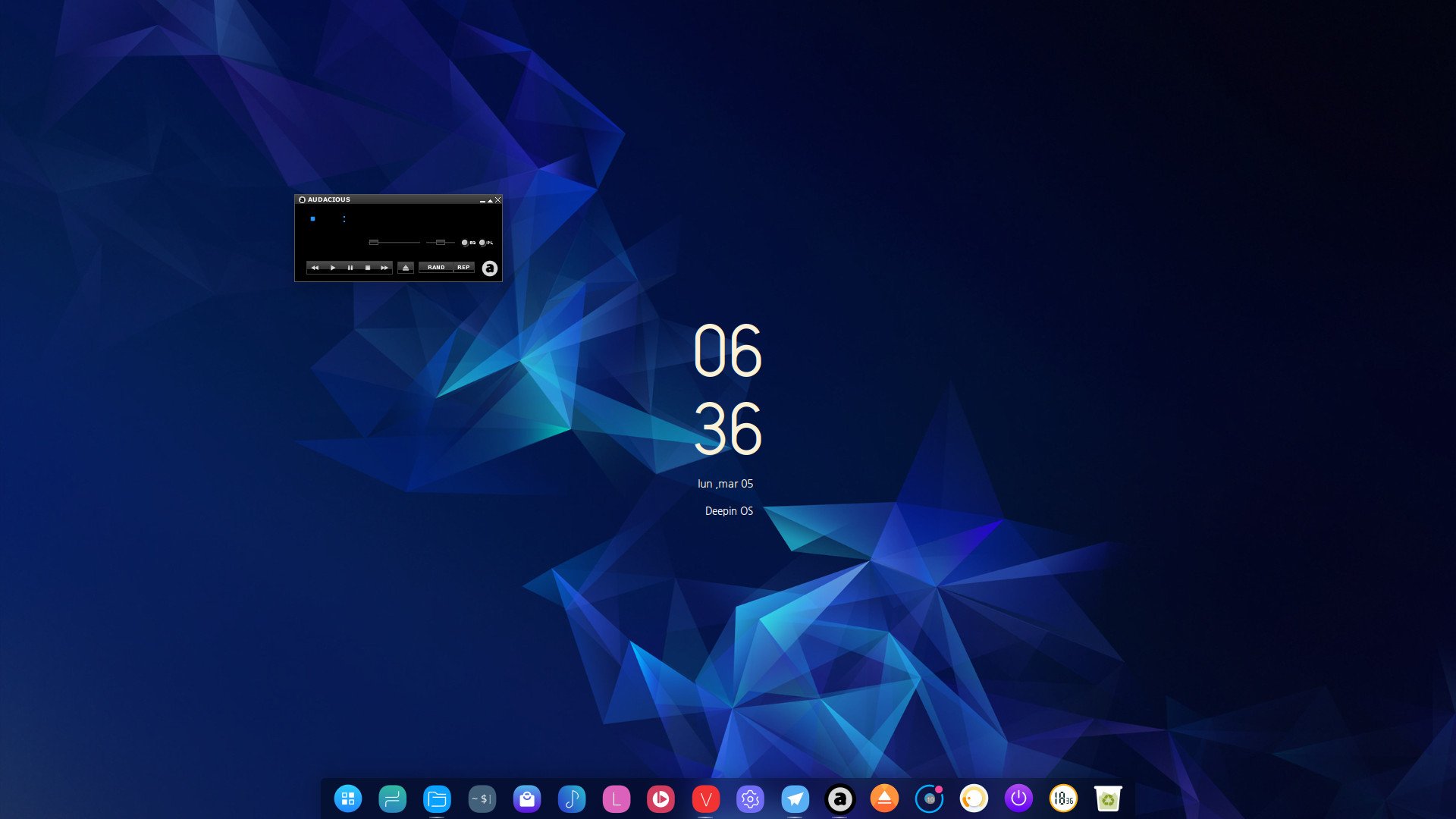Click the previous track button in Audacious
The height and width of the screenshot is (819, 1456).
[314, 268]
